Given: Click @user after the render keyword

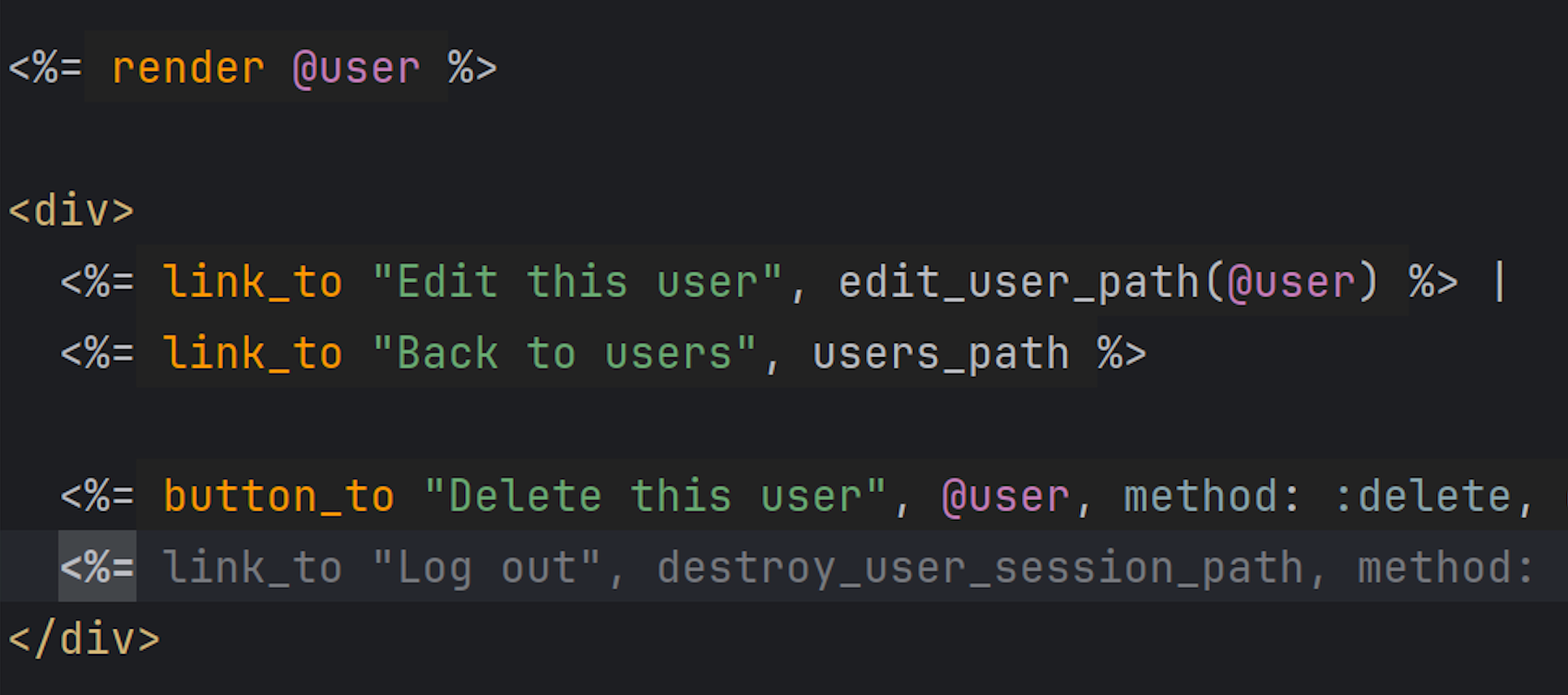Looking at the screenshot, I should [356, 68].
